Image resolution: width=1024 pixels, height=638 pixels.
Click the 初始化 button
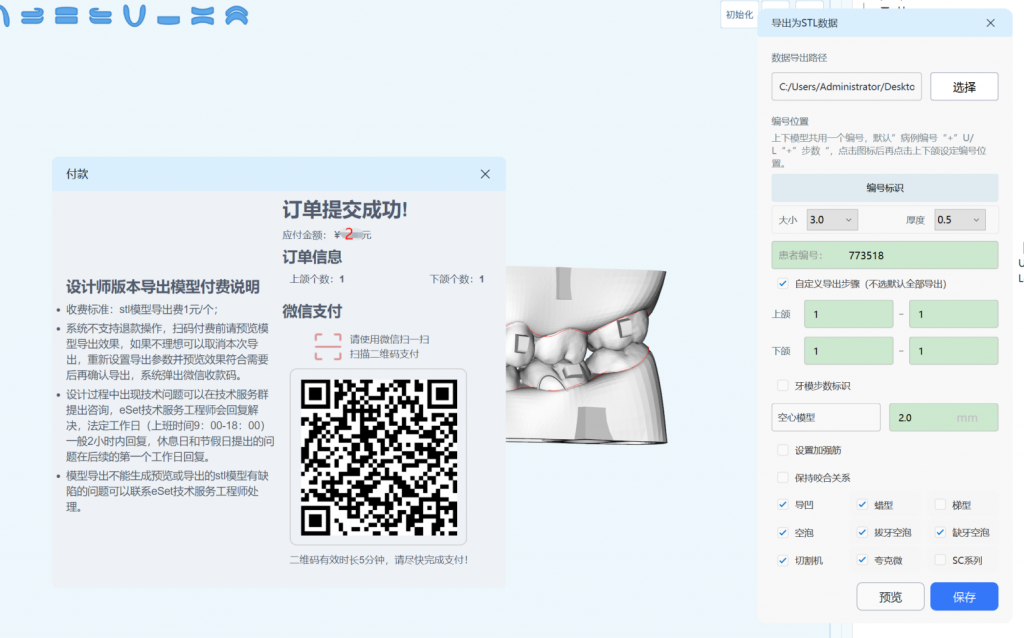[739, 15]
